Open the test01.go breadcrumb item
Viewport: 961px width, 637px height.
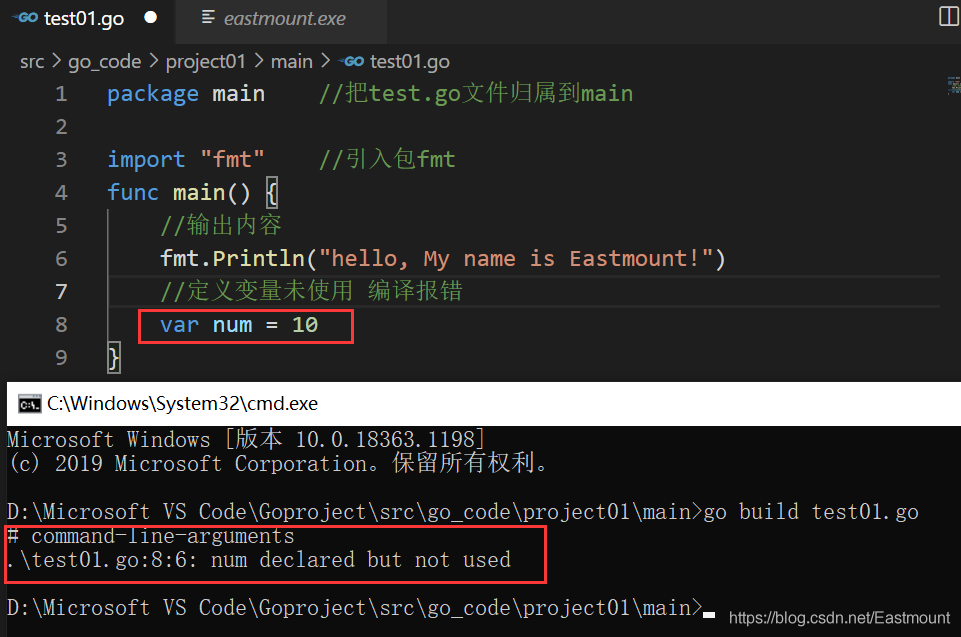(x=409, y=61)
